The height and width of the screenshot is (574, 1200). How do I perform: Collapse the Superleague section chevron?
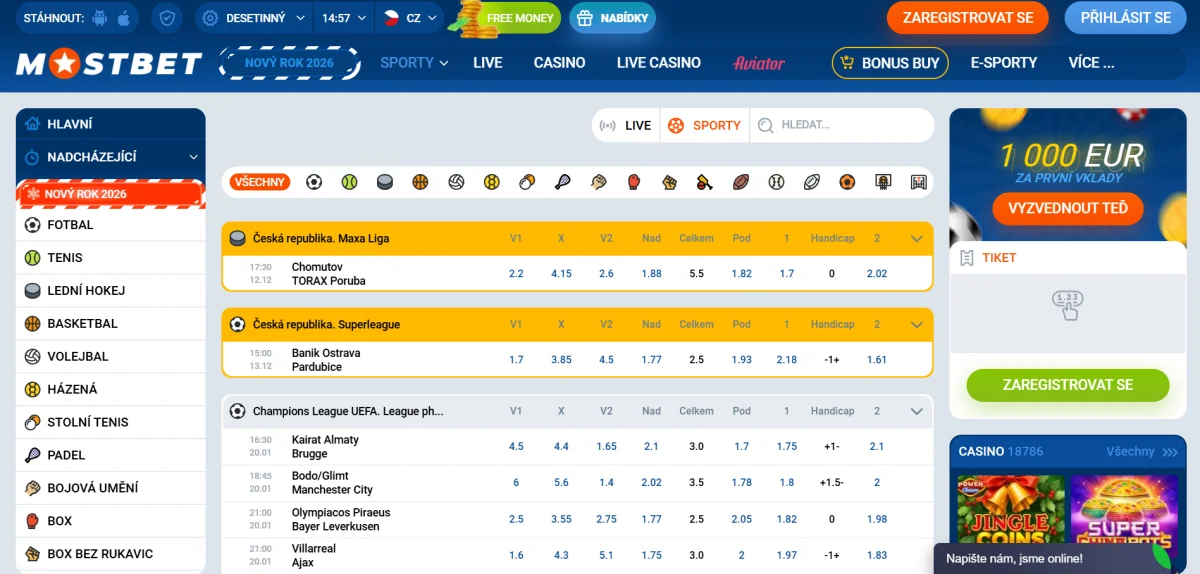click(x=916, y=325)
